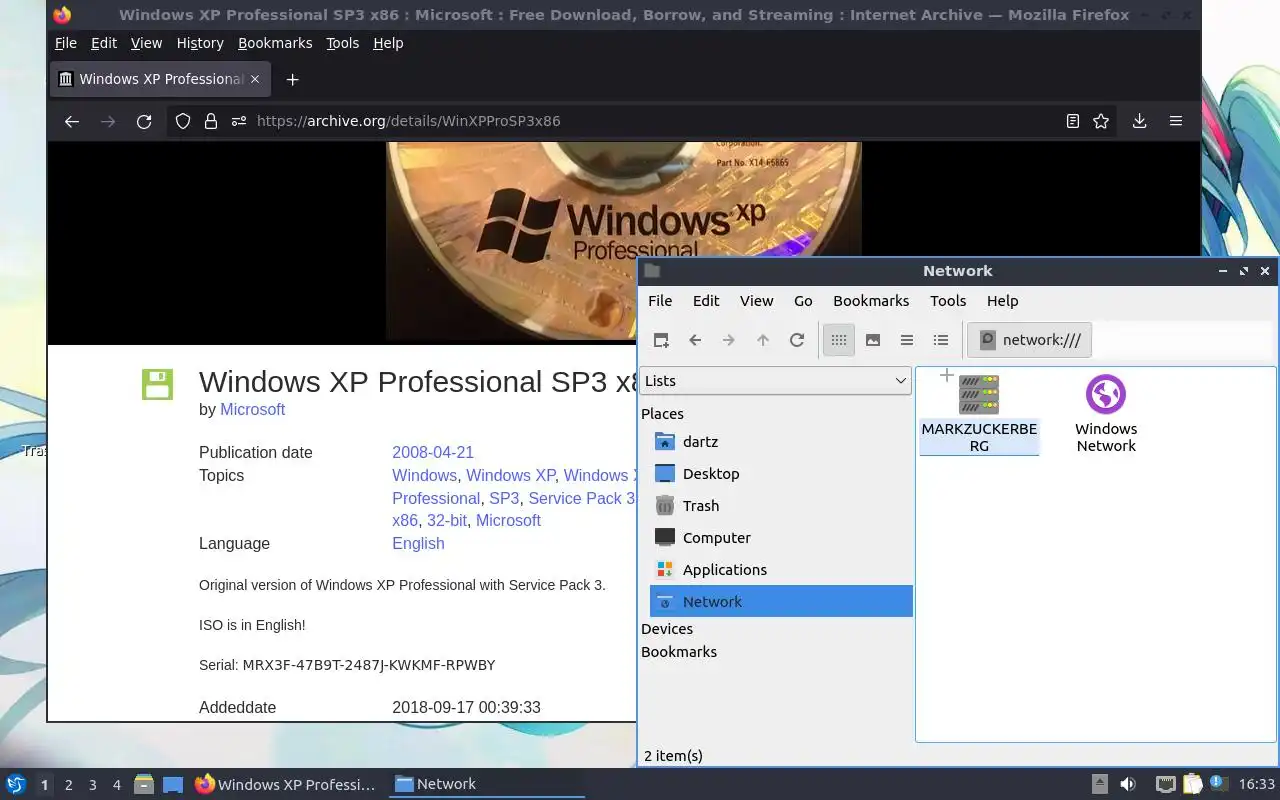This screenshot has height=800, width=1280.
Task: Switch to detailed list view
Action: pyautogui.click(x=941, y=340)
